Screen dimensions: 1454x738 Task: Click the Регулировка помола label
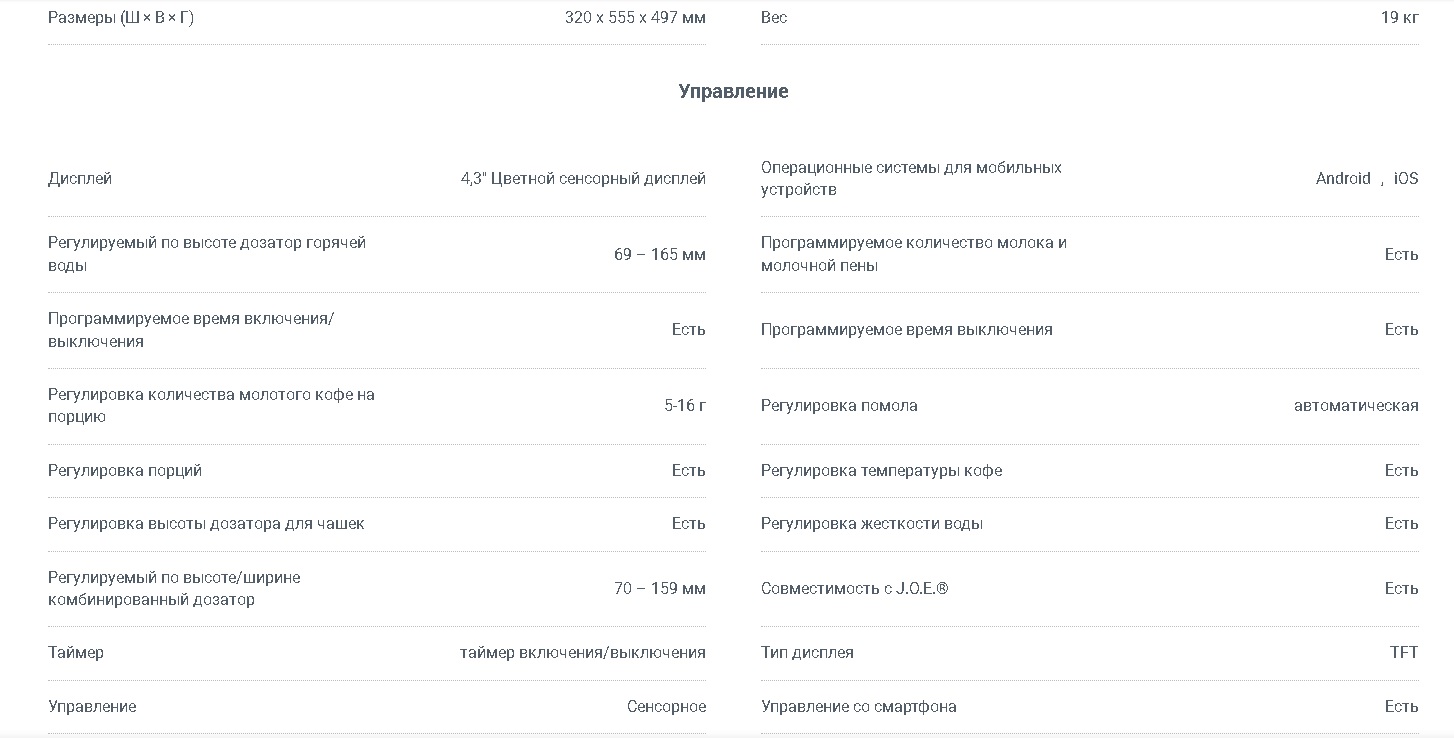839,405
